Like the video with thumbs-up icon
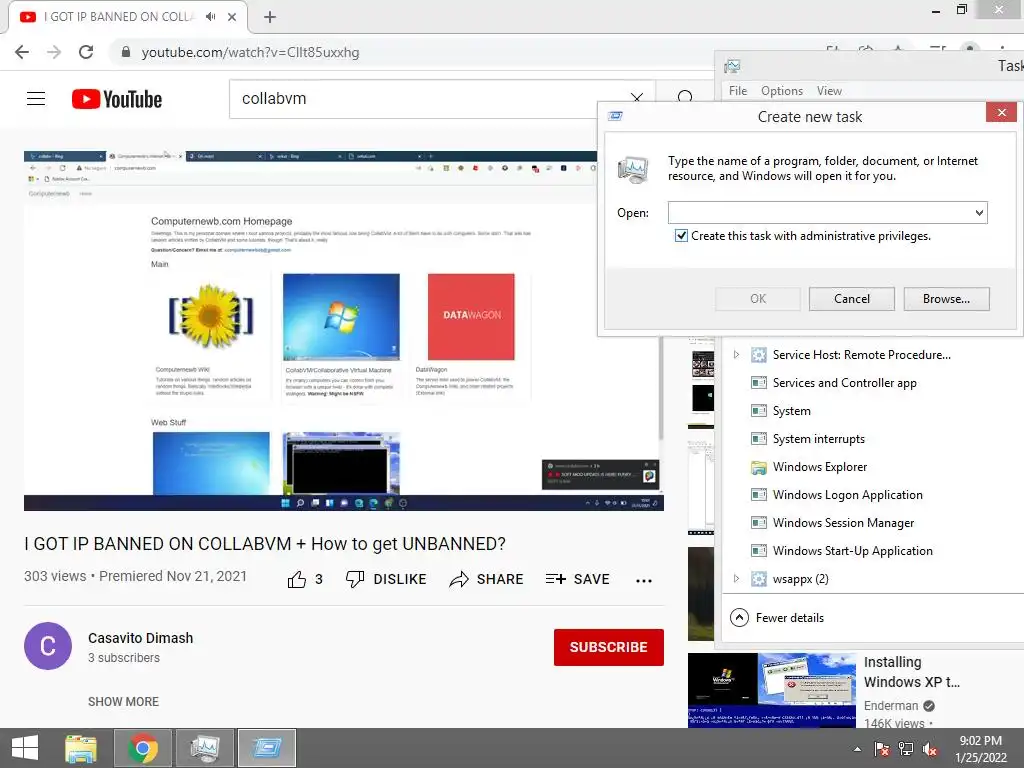This screenshot has height=768, width=1024. pos(296,579)
